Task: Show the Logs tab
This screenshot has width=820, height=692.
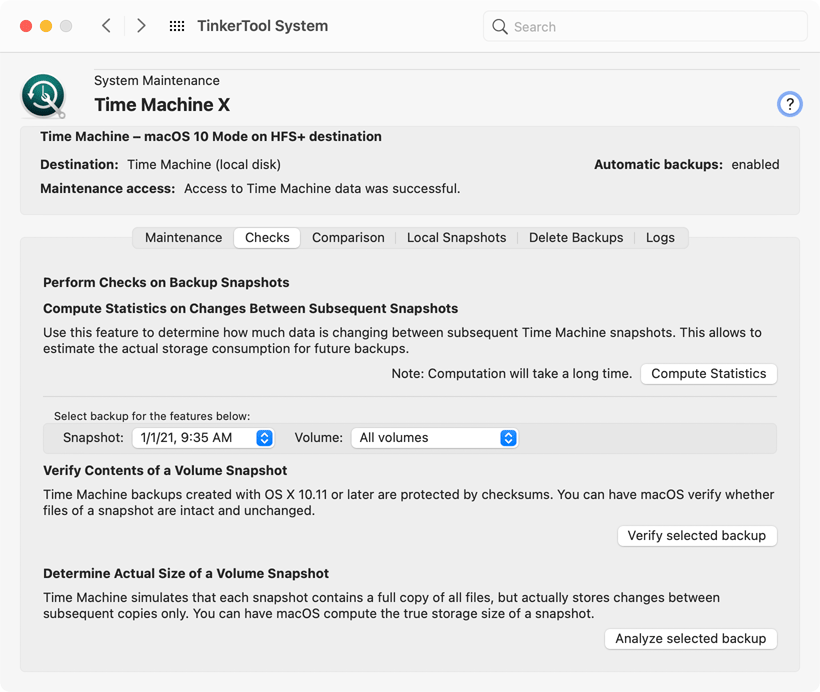Action: (x=660, y=237)
